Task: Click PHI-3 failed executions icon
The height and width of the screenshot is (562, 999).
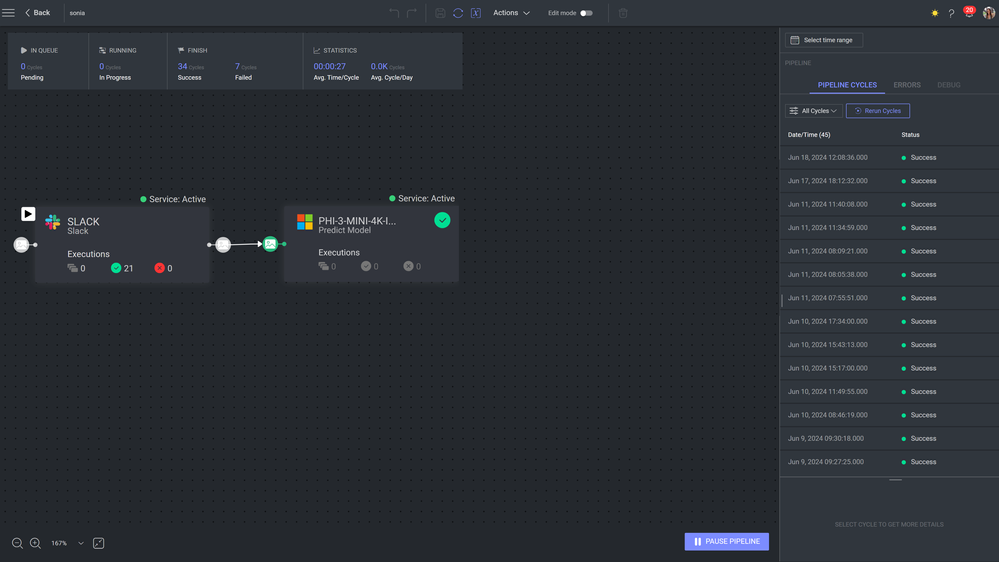Action: click(408, 266)
